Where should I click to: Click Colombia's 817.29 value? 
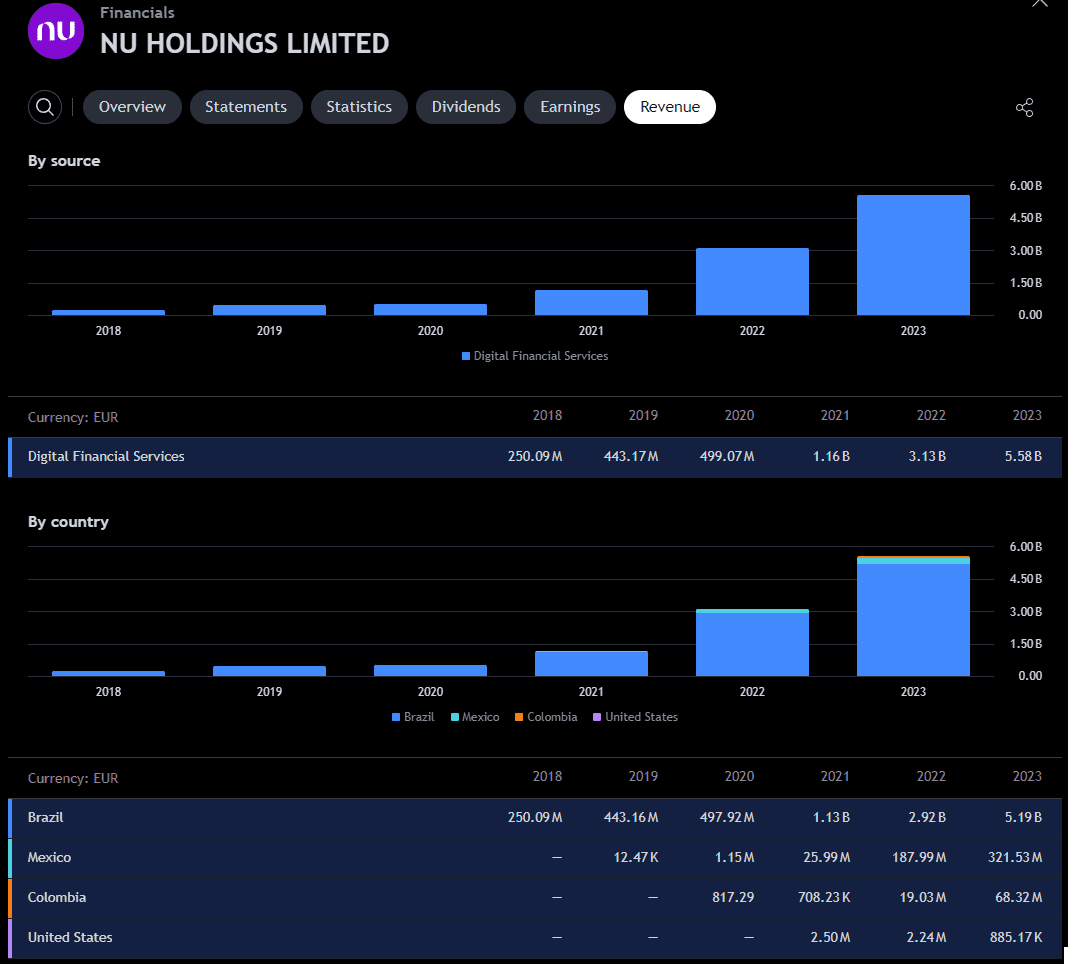(733, 897)
